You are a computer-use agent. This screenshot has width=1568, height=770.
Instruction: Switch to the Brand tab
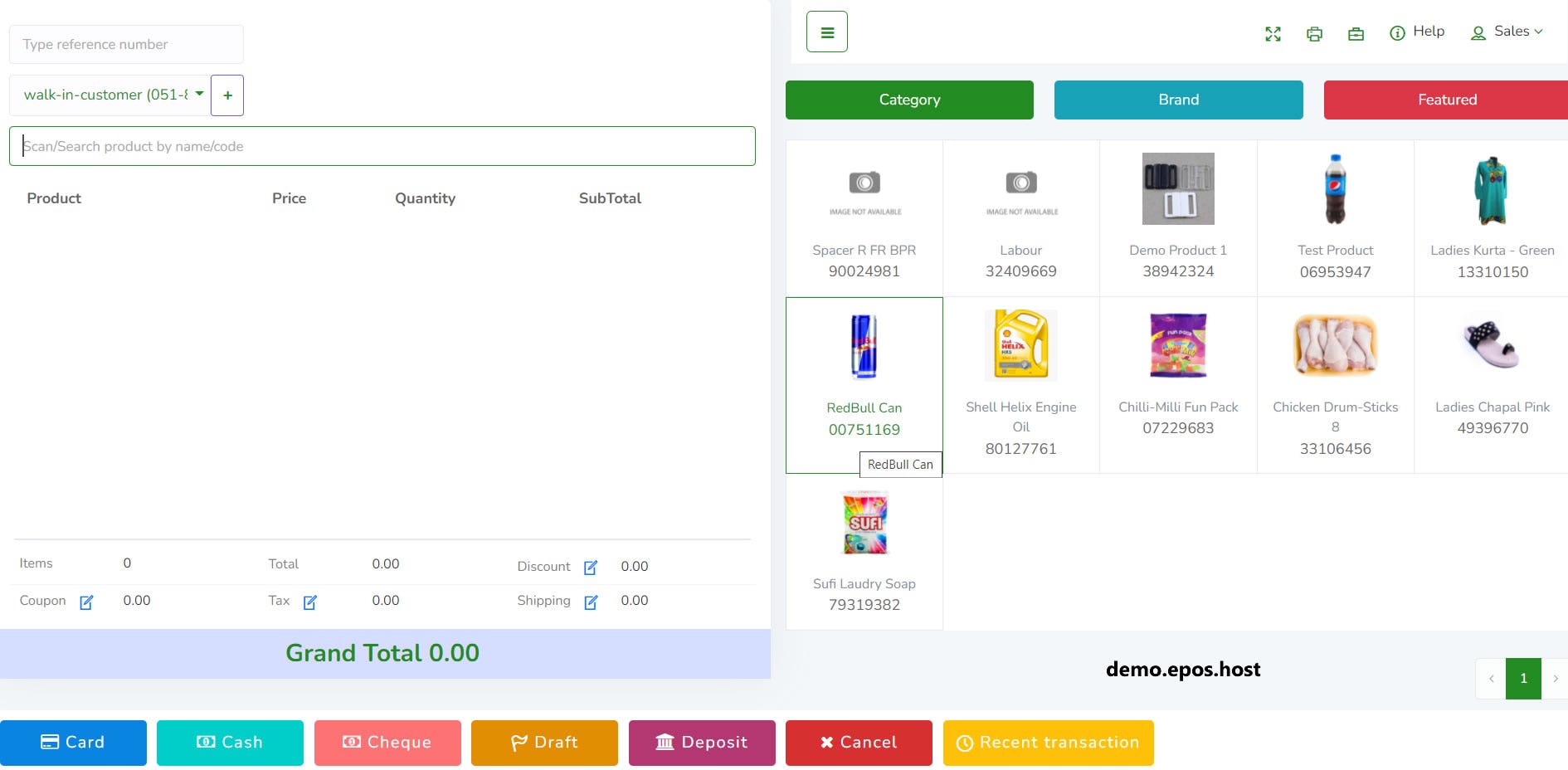tap(1178, 100)
